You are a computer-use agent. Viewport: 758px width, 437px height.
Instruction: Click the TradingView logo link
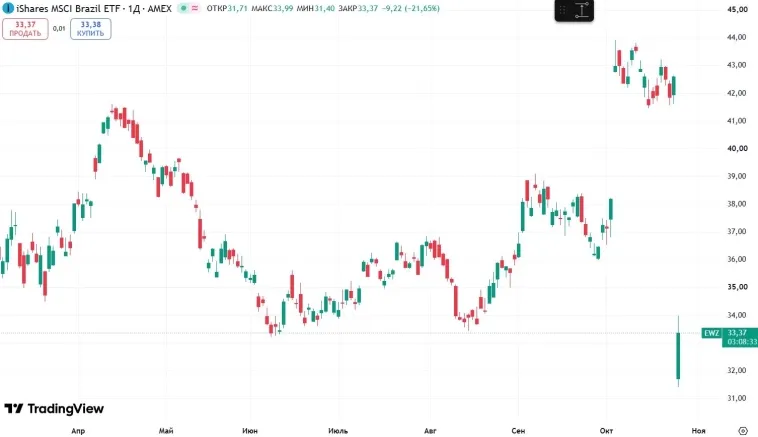pyautogui.click(x=54, y=409)
